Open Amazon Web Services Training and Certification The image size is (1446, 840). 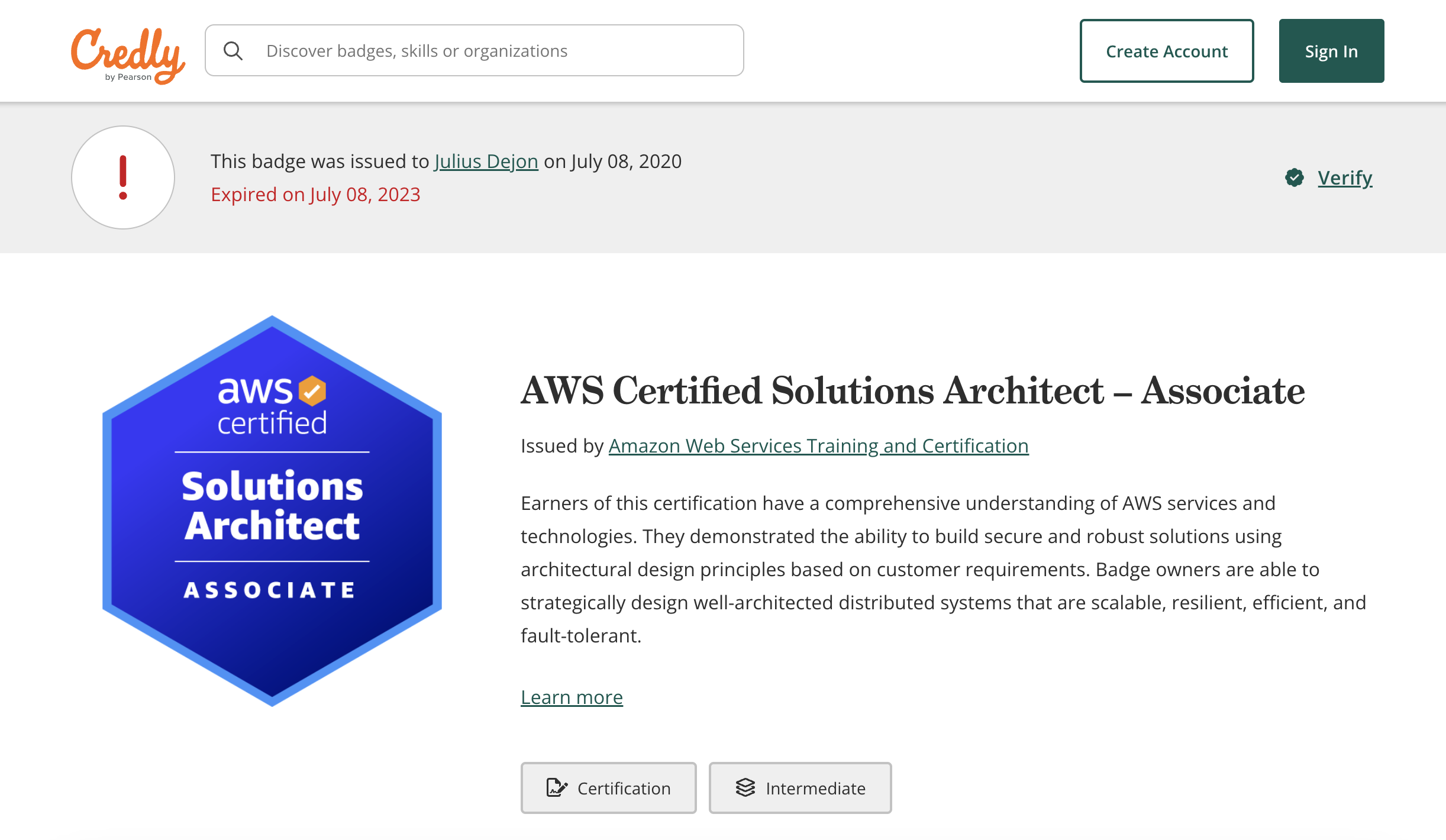pyautogui.click(x=818, y=446)
